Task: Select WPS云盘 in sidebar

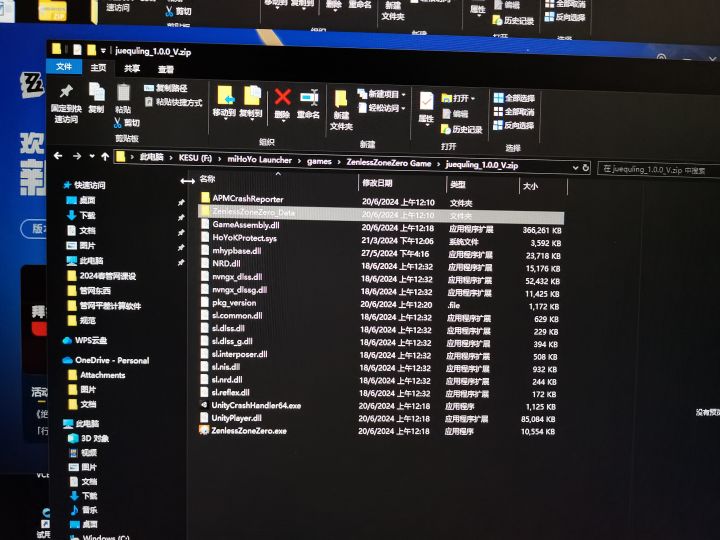Action: (x=85, y=340)
